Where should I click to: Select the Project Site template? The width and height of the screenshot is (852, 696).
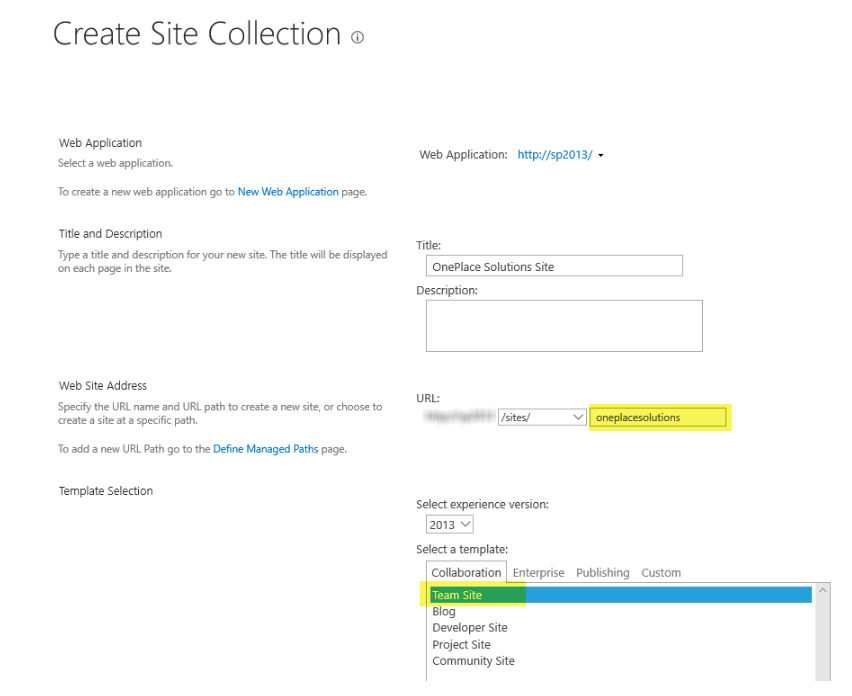pyautogui.click(x=461, y=645)
